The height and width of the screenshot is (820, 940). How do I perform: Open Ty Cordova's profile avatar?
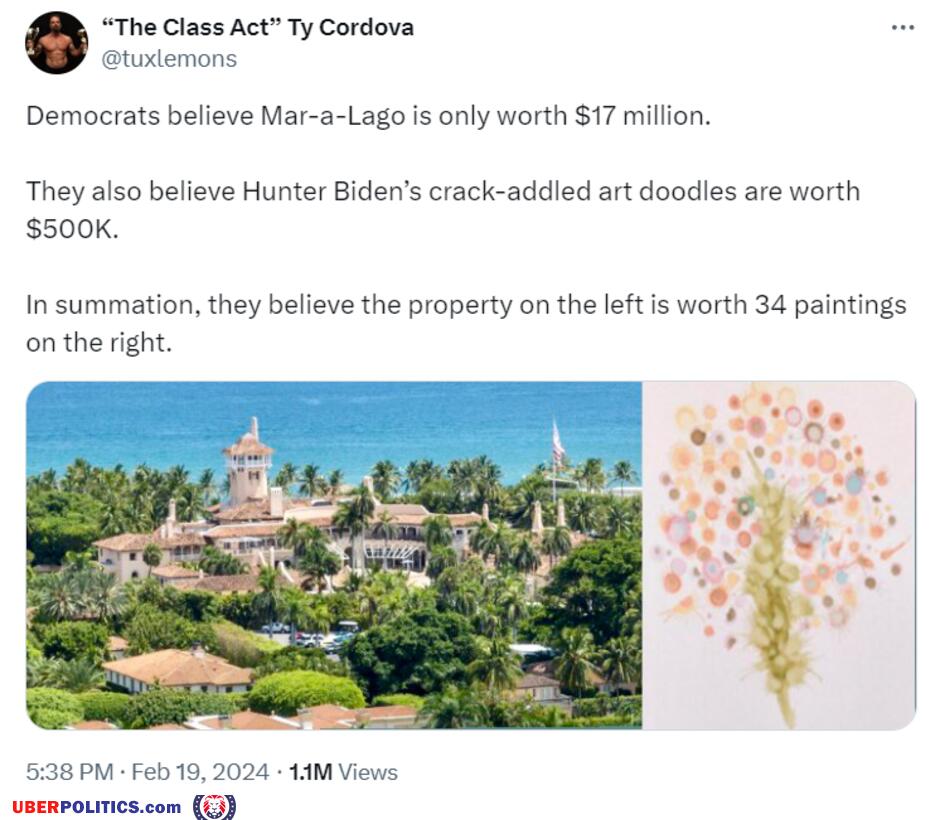(x=57, y=43)
